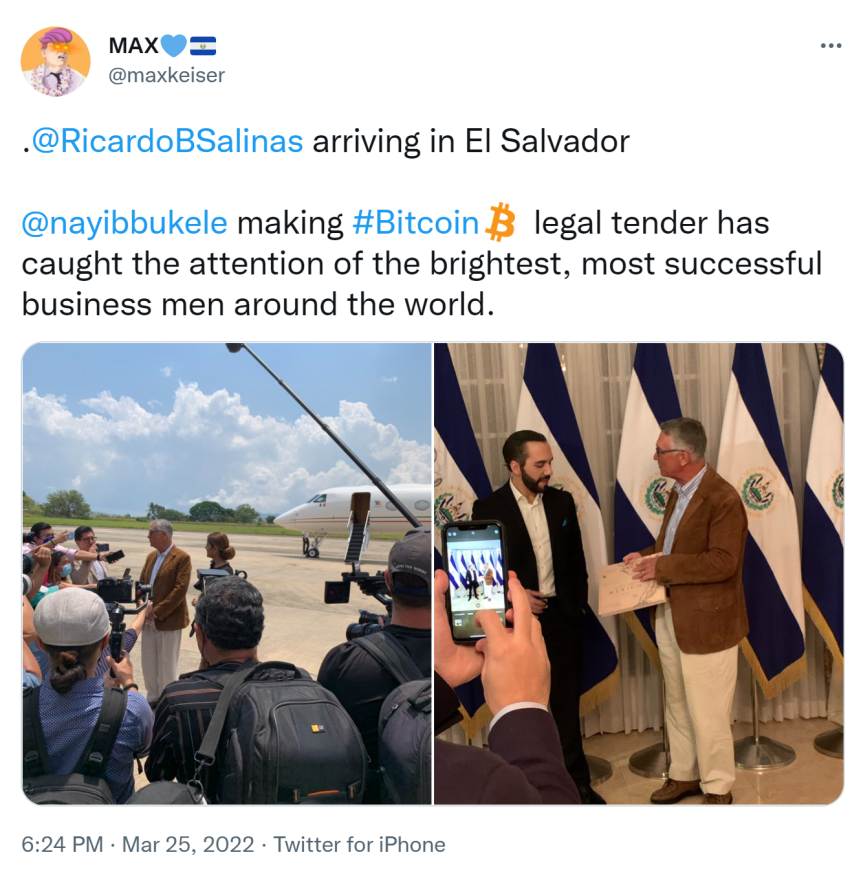Viewport: 861px width, 881px height.
Task: Open the three-dot more options menu
Action: click(831, 46)
